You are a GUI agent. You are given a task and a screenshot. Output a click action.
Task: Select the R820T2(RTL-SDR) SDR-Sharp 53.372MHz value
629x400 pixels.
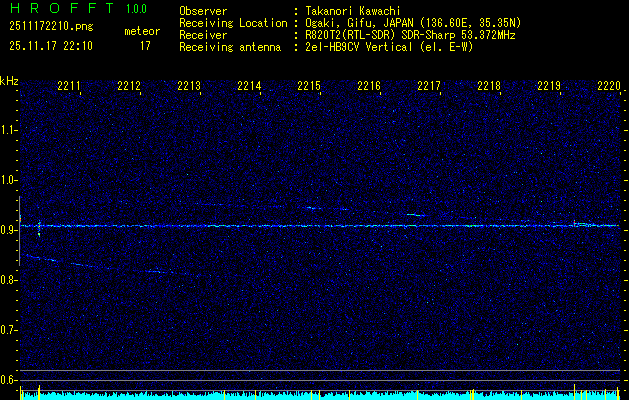410,35
